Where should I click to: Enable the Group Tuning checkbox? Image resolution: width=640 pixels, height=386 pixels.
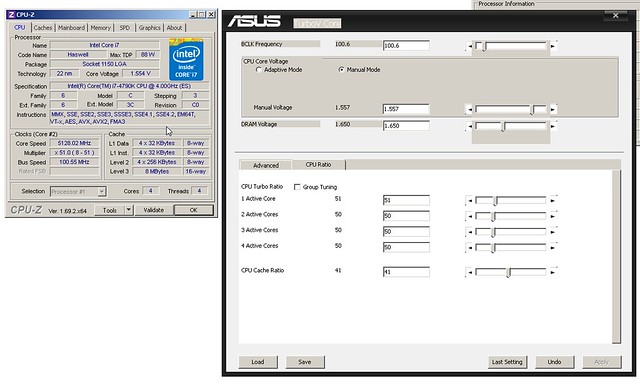coord(297,187)
